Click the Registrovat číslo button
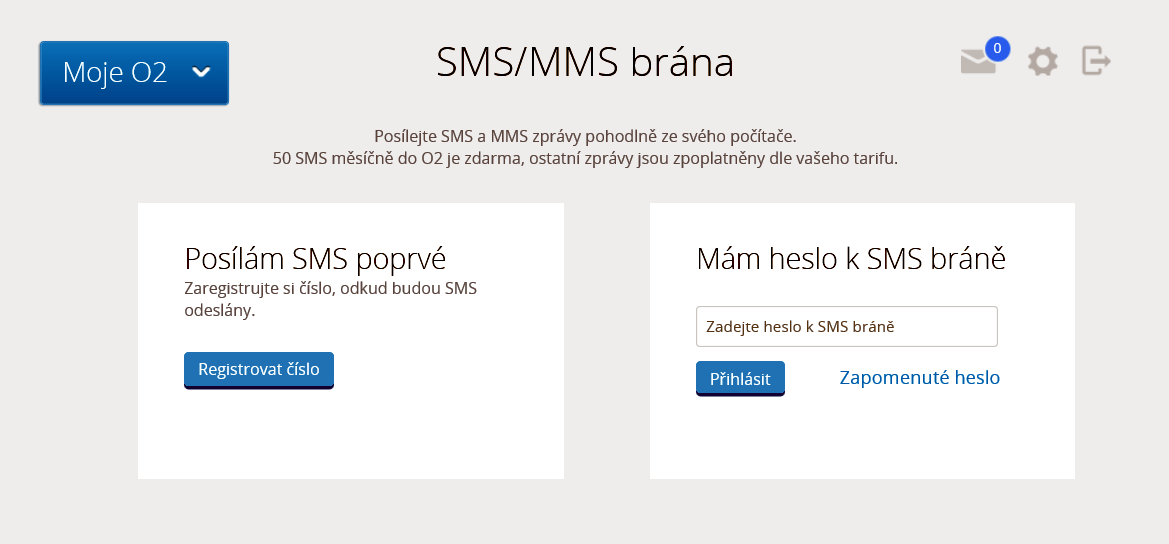Viewport: 1169px width, 544px height. tap(259, 370)
